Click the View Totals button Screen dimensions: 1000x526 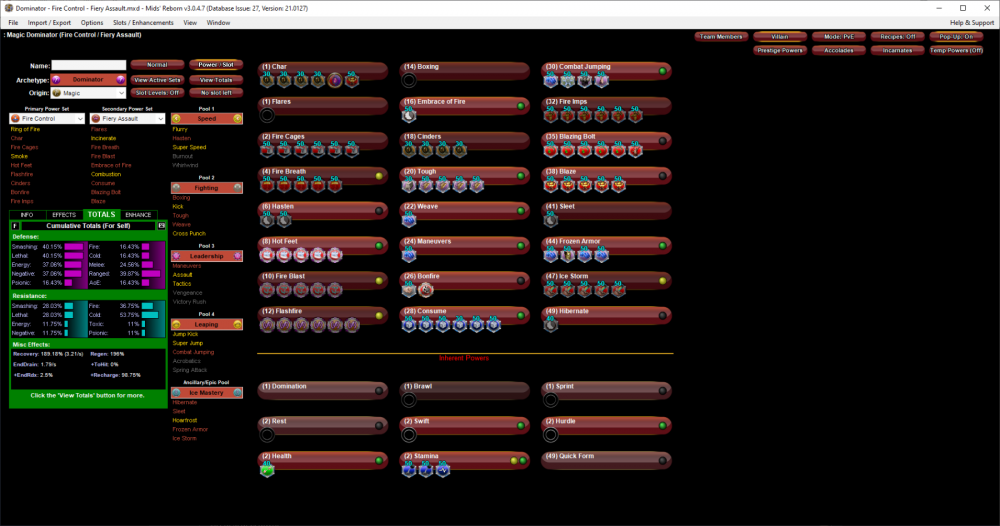pyautogui.click(x=215, y=79)
